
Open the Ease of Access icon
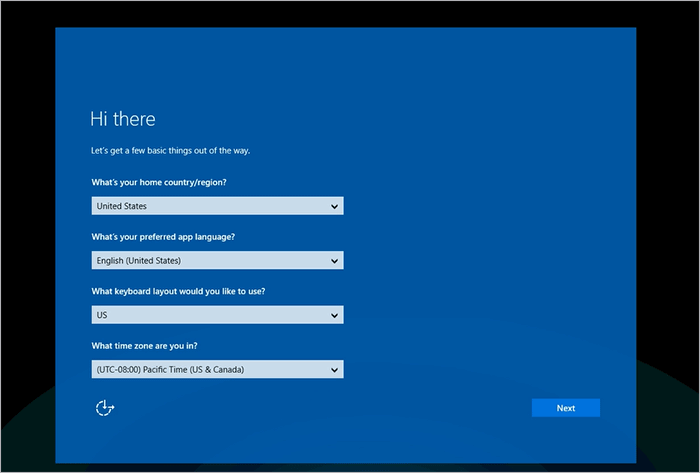tap(105, 408)
